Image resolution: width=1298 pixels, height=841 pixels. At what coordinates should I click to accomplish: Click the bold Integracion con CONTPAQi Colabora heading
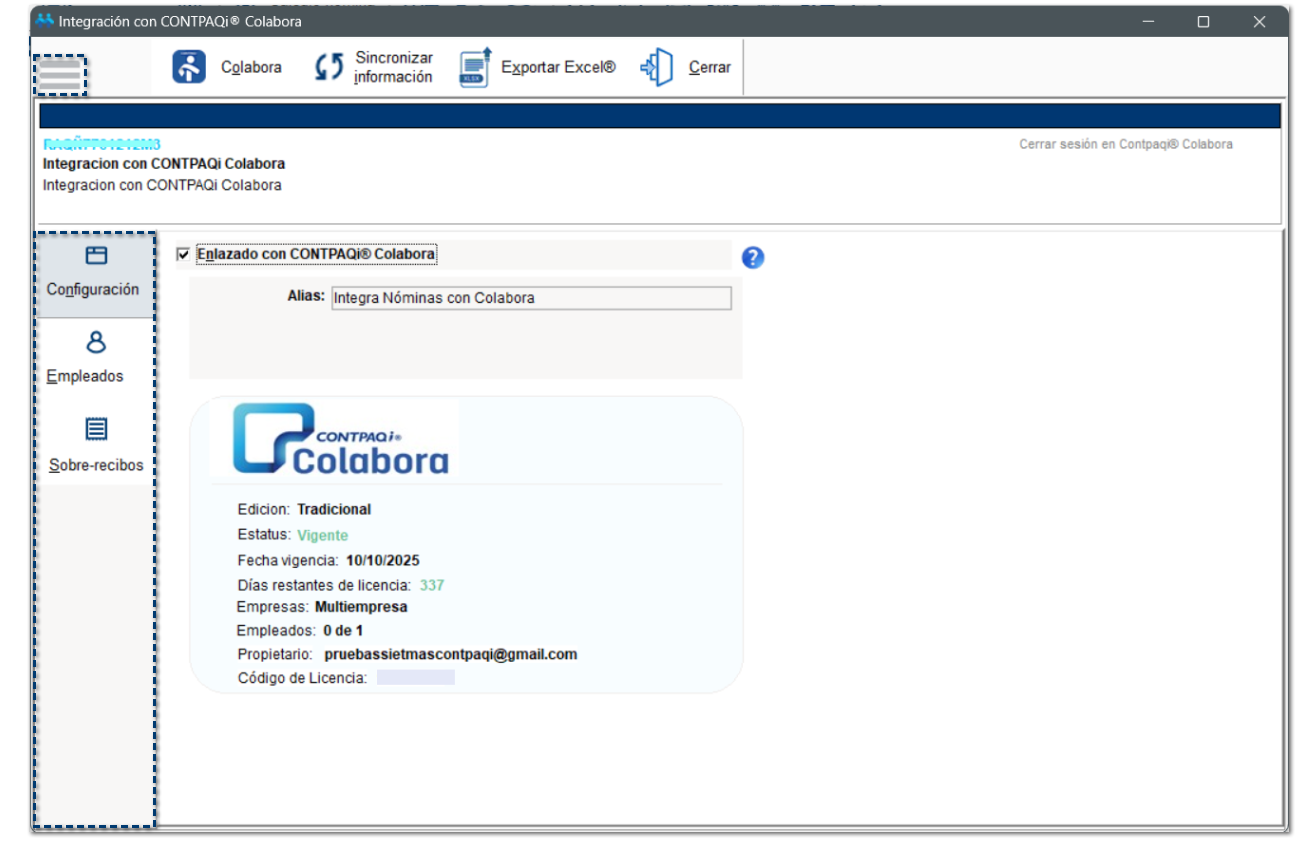coord(164,164)
